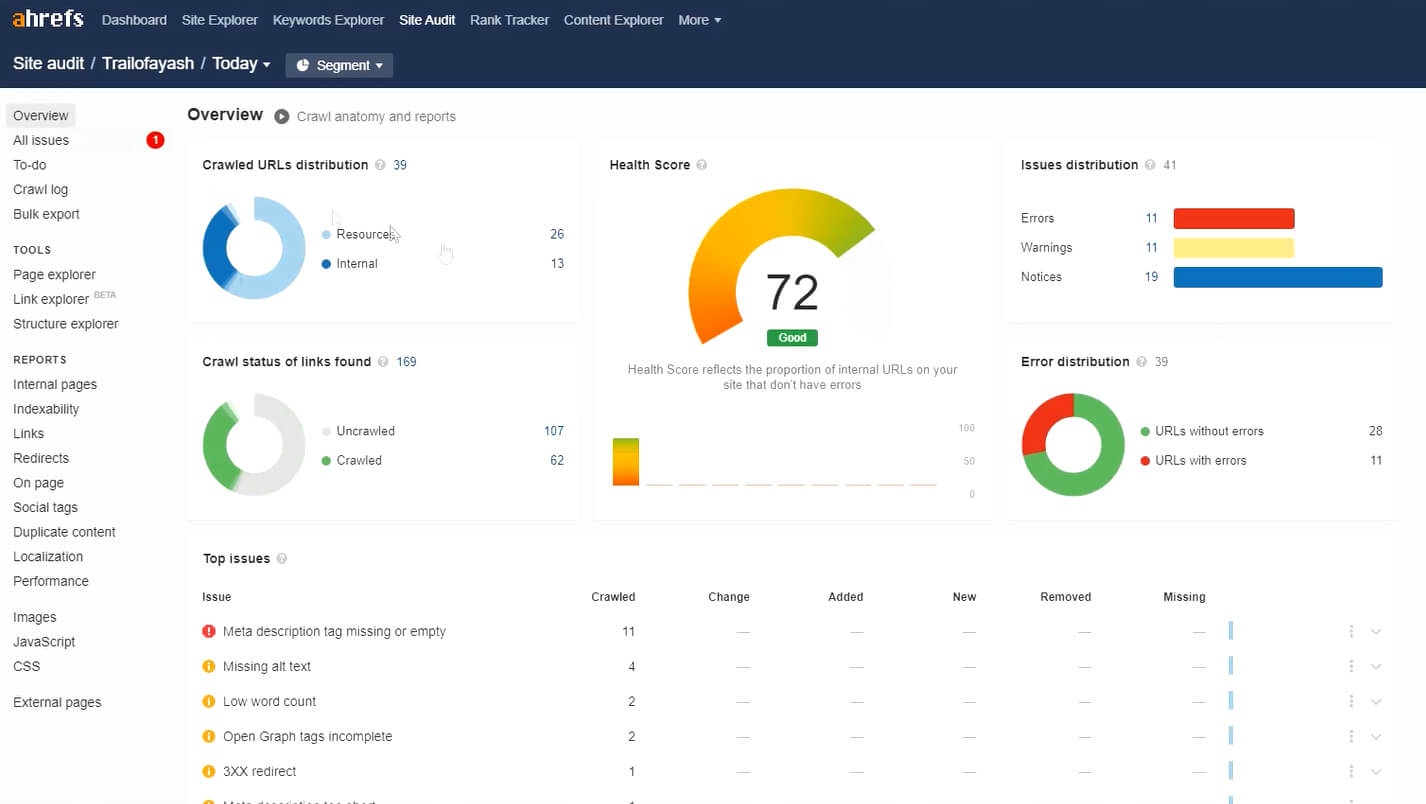This screenshot has height=804, width=1426.
Task: Click the red Errors bar in Issues distribution
Action: [1233, 219]
